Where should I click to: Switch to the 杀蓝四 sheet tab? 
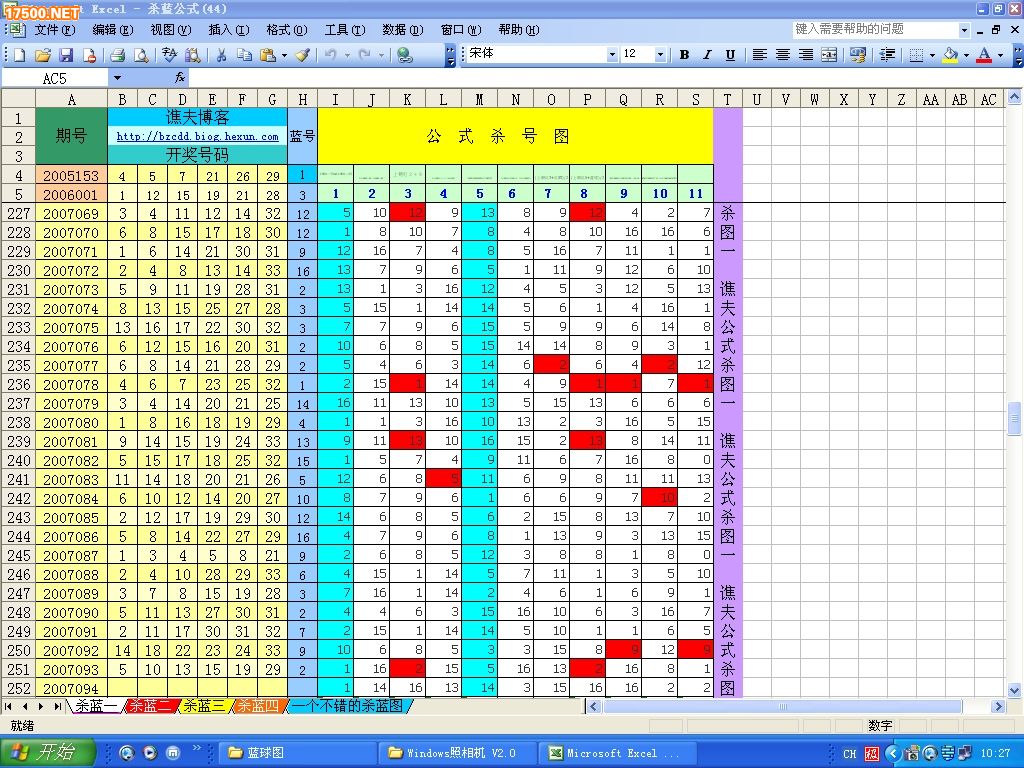click(x=257, y=706)
